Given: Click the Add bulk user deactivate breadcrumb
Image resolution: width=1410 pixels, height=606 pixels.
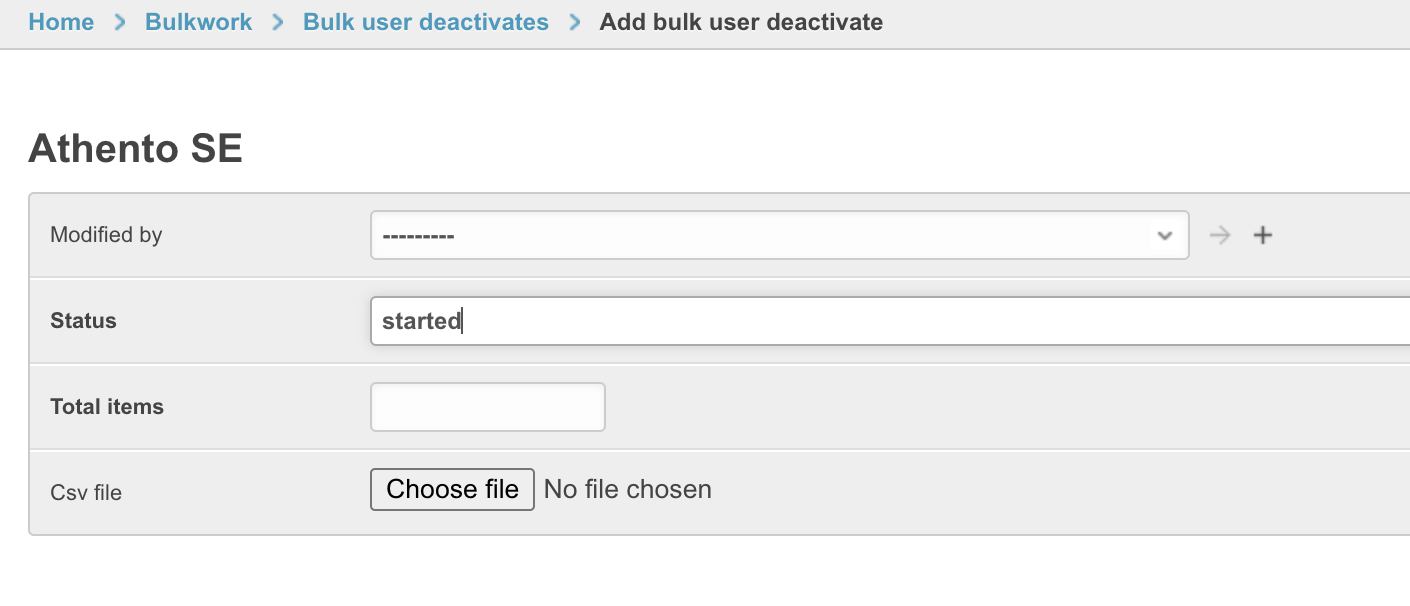Looking at the screenshot, I should click(741, 22).
